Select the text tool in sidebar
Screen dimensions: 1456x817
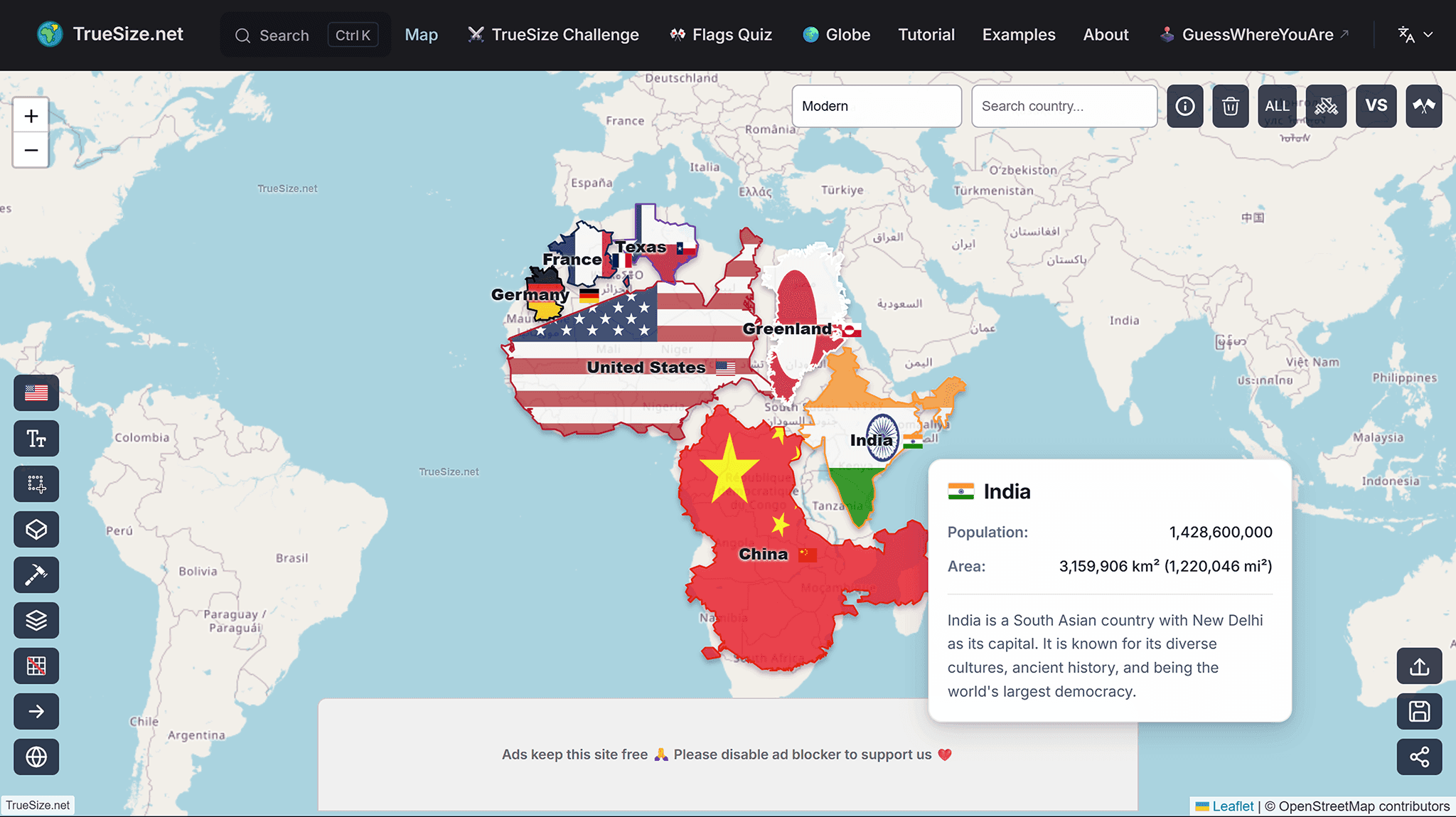tap(36, 439)
